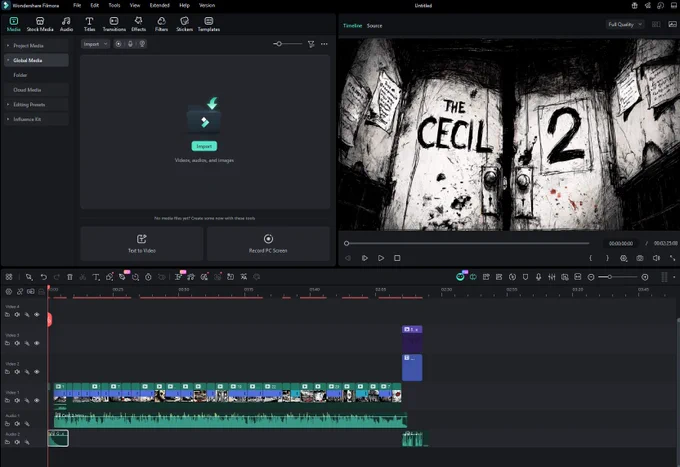Click the marker shield icon
This screenshot has width=680, height=467.
pos(525,277)
